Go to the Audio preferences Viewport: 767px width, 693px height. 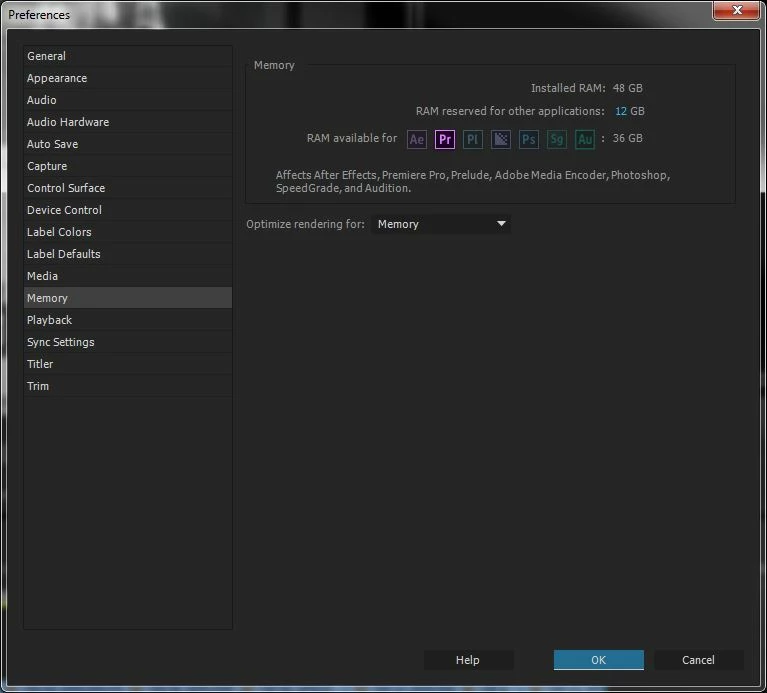[x=128, y=100]
